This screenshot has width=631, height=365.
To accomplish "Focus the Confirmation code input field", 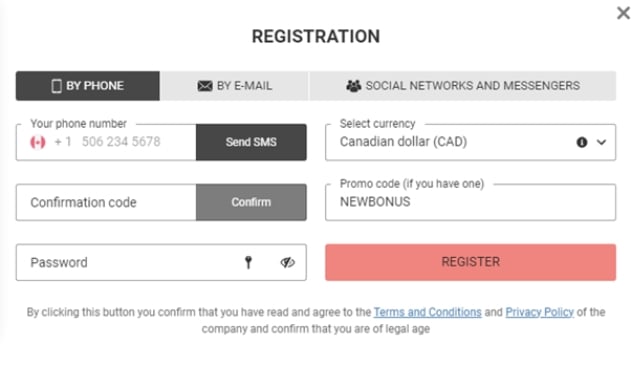I will coord(106,202).
